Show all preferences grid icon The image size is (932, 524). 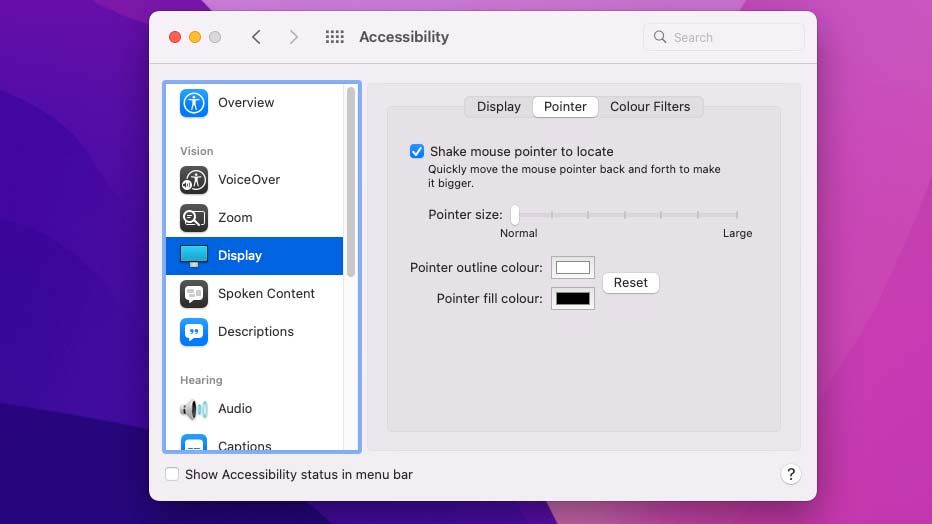pyautogui.click(x=335, y=37)
